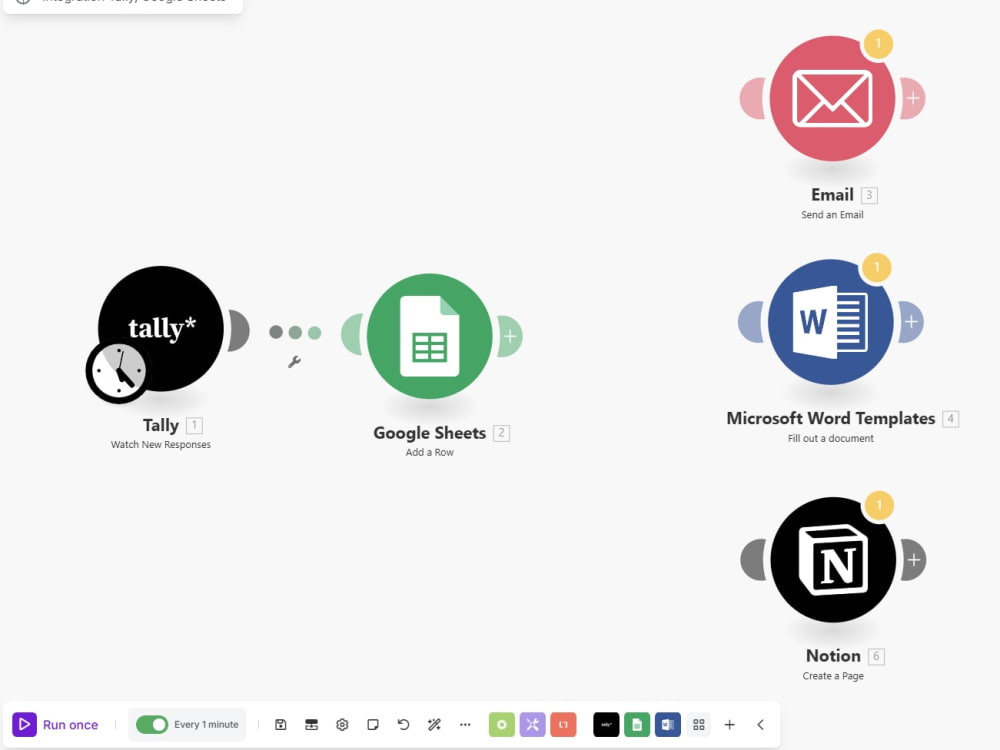Open the Notion module circle
This screenshot has height=750, width=1000.
point(833,560)
